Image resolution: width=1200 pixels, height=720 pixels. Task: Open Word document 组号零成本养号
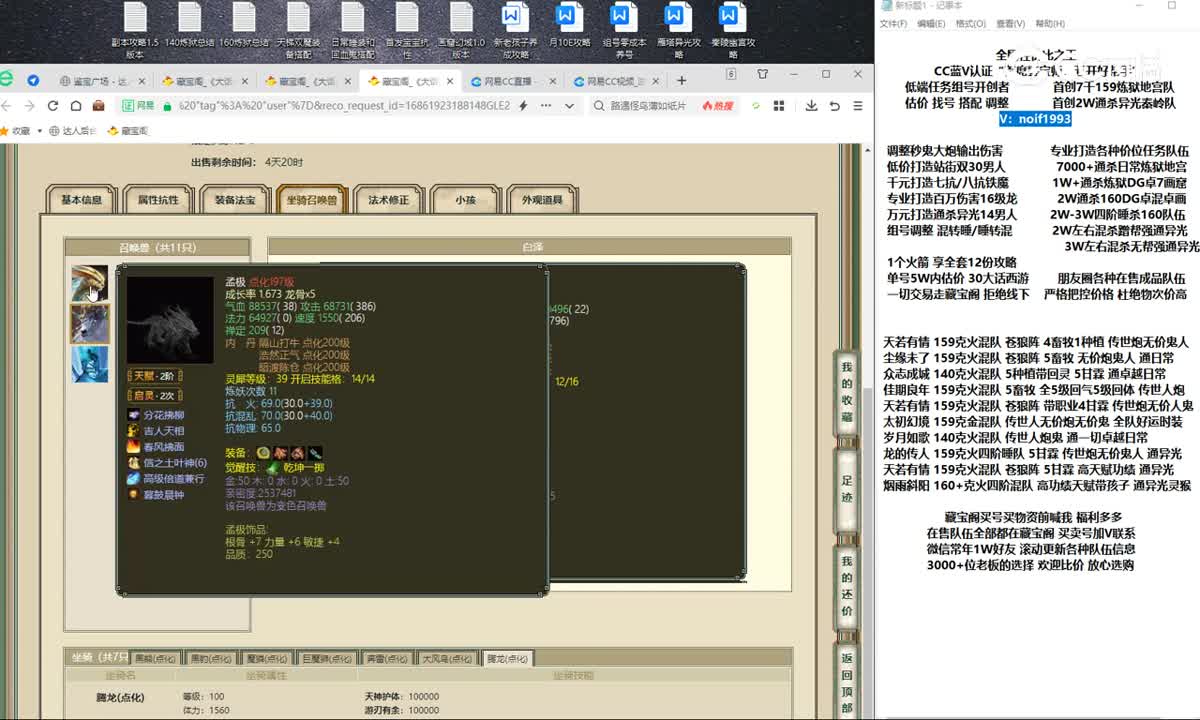[x=624, y=31]
